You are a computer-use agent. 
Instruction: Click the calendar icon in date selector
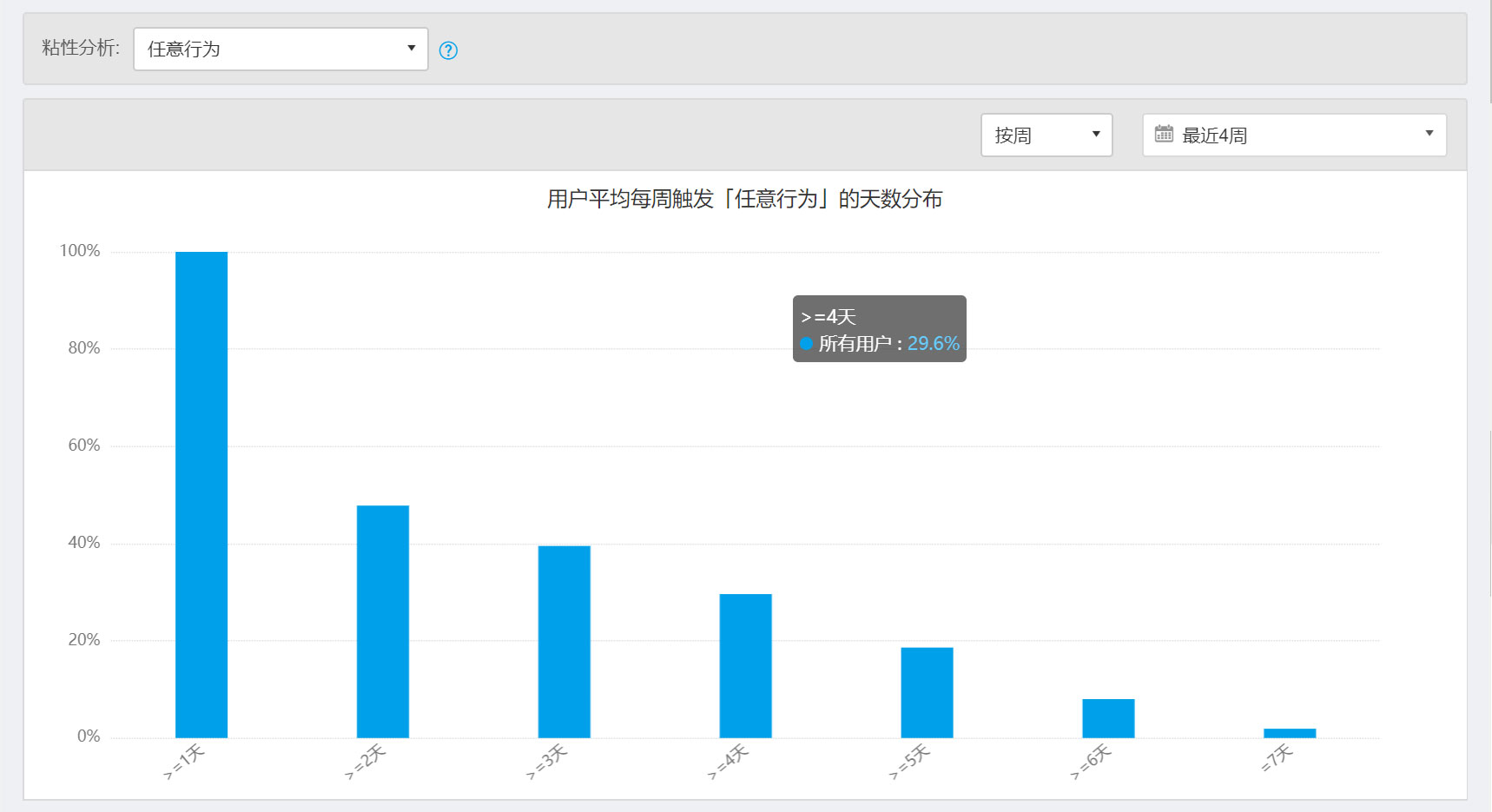(1164, 135)
